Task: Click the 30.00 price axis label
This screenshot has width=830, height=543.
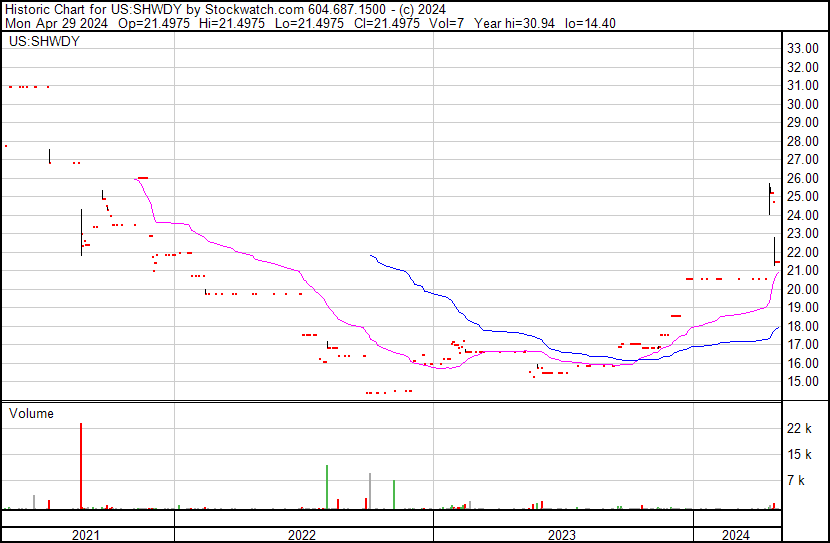Action: [803, 104]
